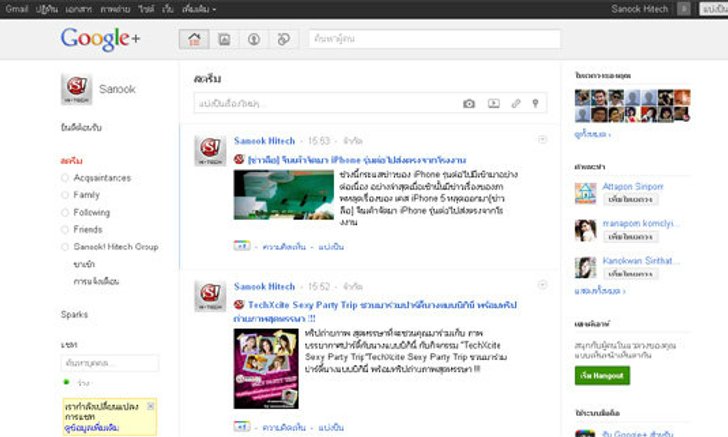Click the video icon in share box

coord(494,104)
